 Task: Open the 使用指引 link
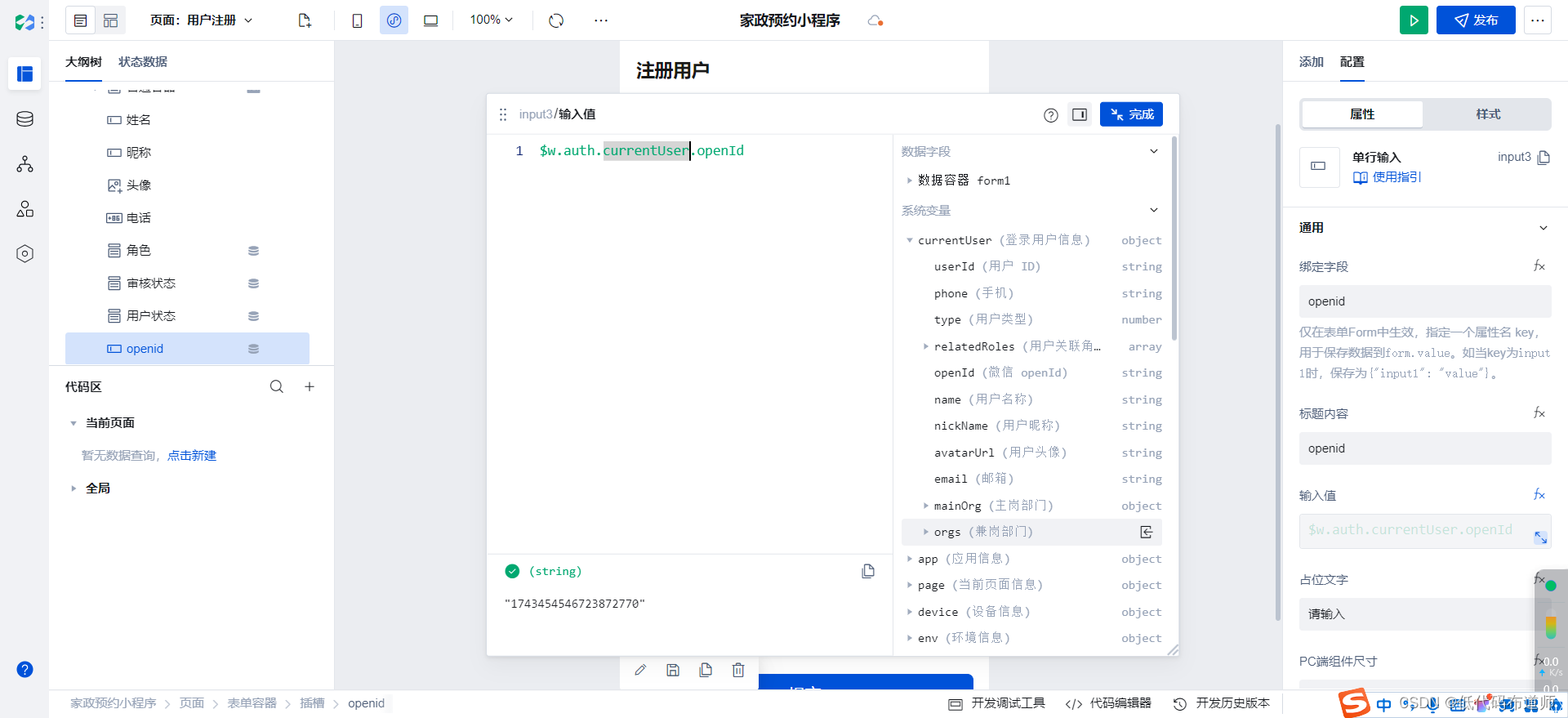click(1388, 177)
